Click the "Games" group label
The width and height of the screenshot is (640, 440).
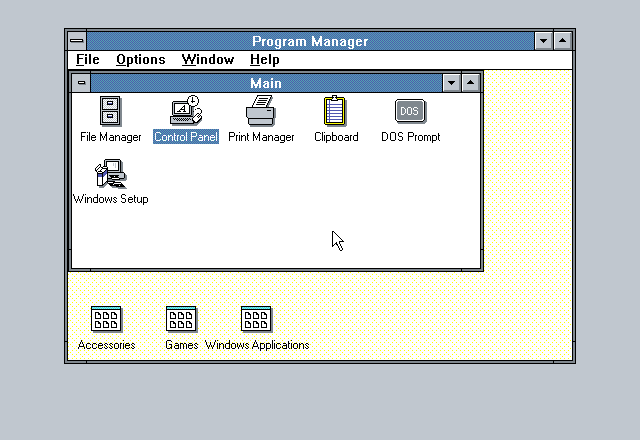pos(182,345)
